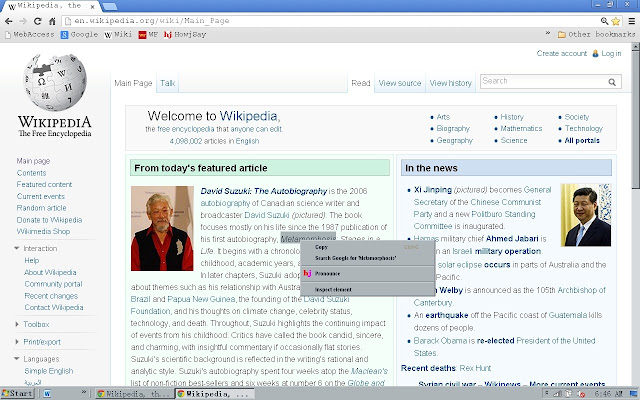Open the Geography portal link
This screenshot has width=640, height=400.
[454, 140]
